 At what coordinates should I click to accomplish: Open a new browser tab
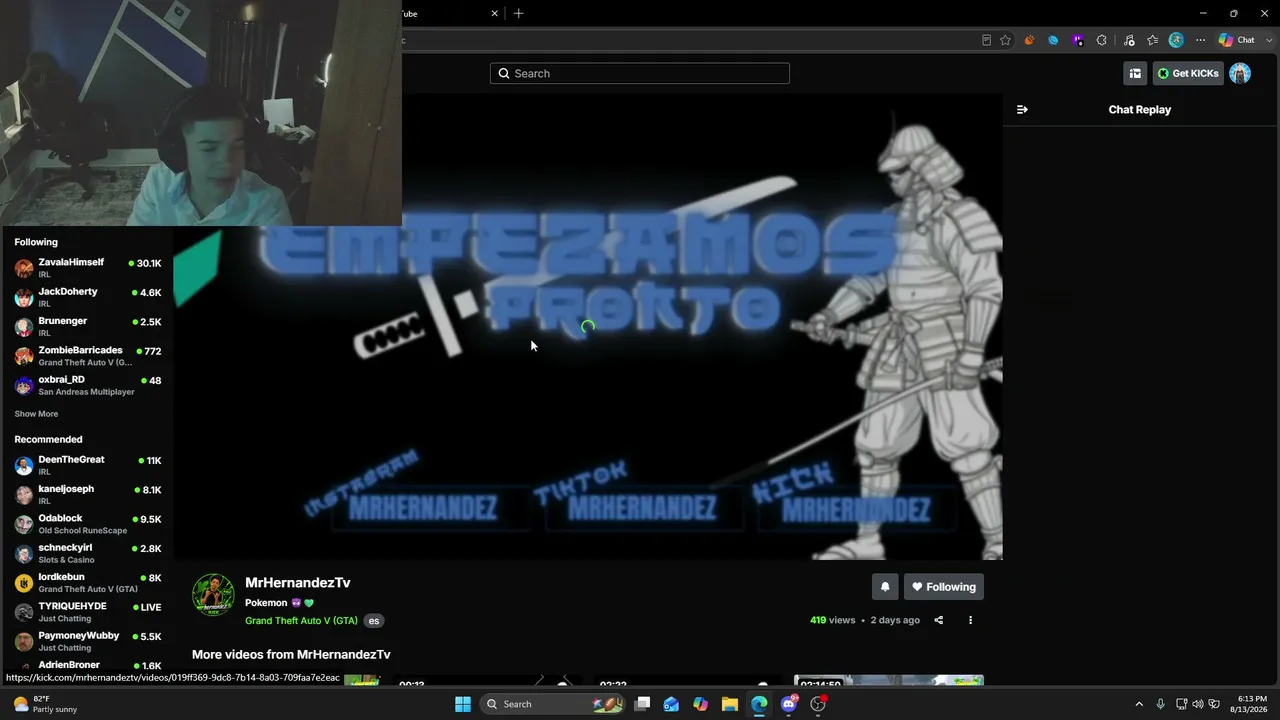coord(518,13)
